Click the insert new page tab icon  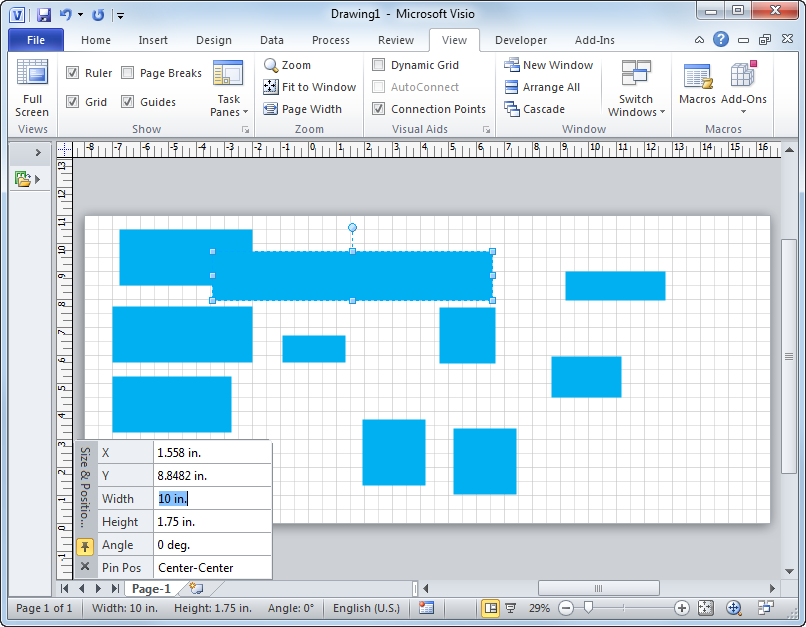pos(196,589)
